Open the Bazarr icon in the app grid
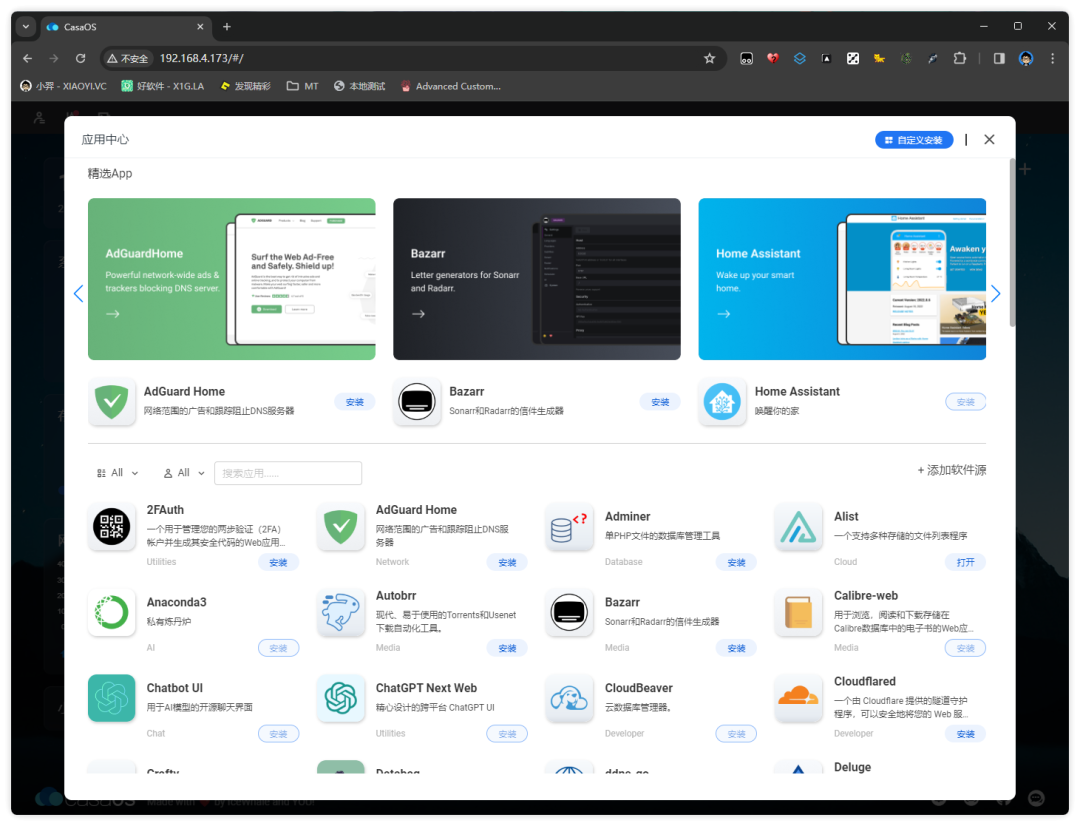 coord(569,612)
